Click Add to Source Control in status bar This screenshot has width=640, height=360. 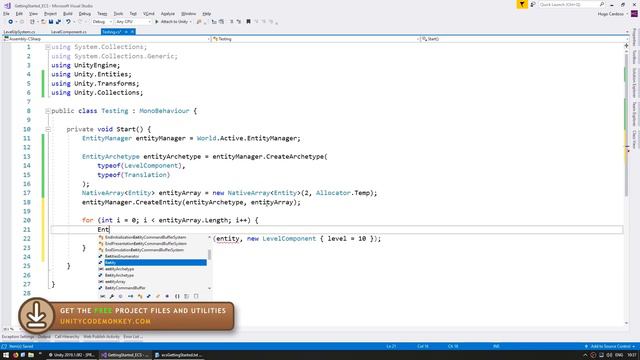tap(610, 347)
